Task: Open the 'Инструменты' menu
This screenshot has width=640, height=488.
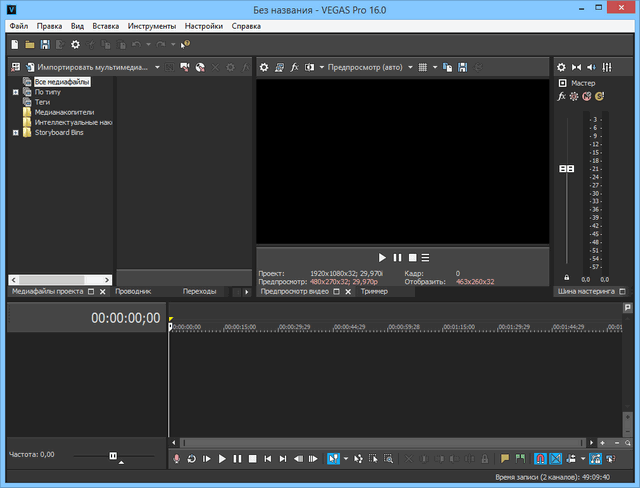Action: coord(152,24)
